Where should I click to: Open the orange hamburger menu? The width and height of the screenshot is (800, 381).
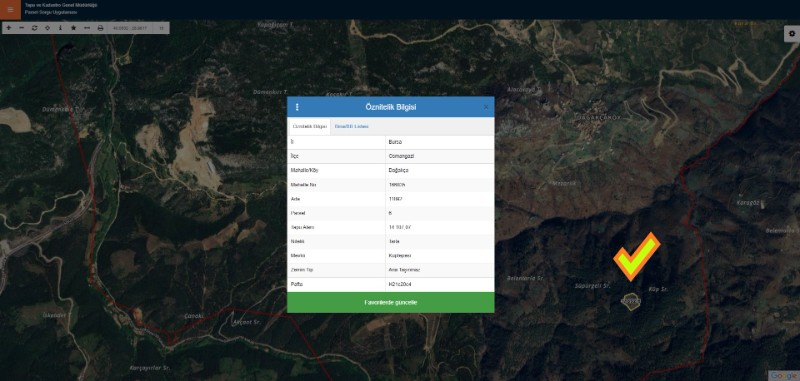[10, 10]
